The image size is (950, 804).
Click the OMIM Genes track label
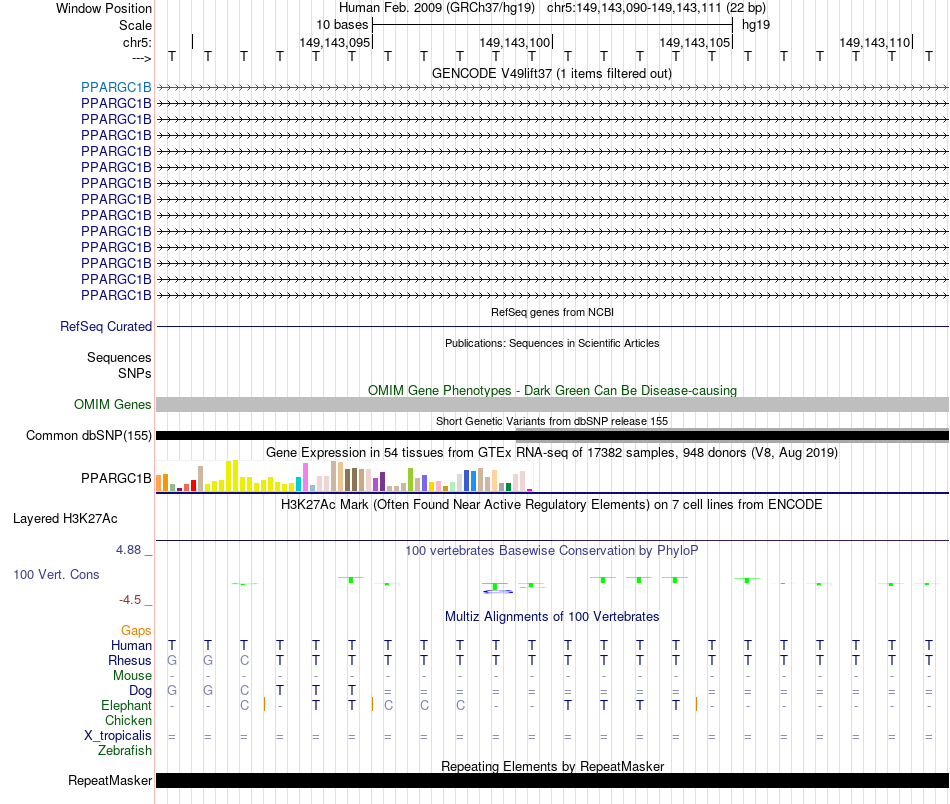[x=113, y=404]
